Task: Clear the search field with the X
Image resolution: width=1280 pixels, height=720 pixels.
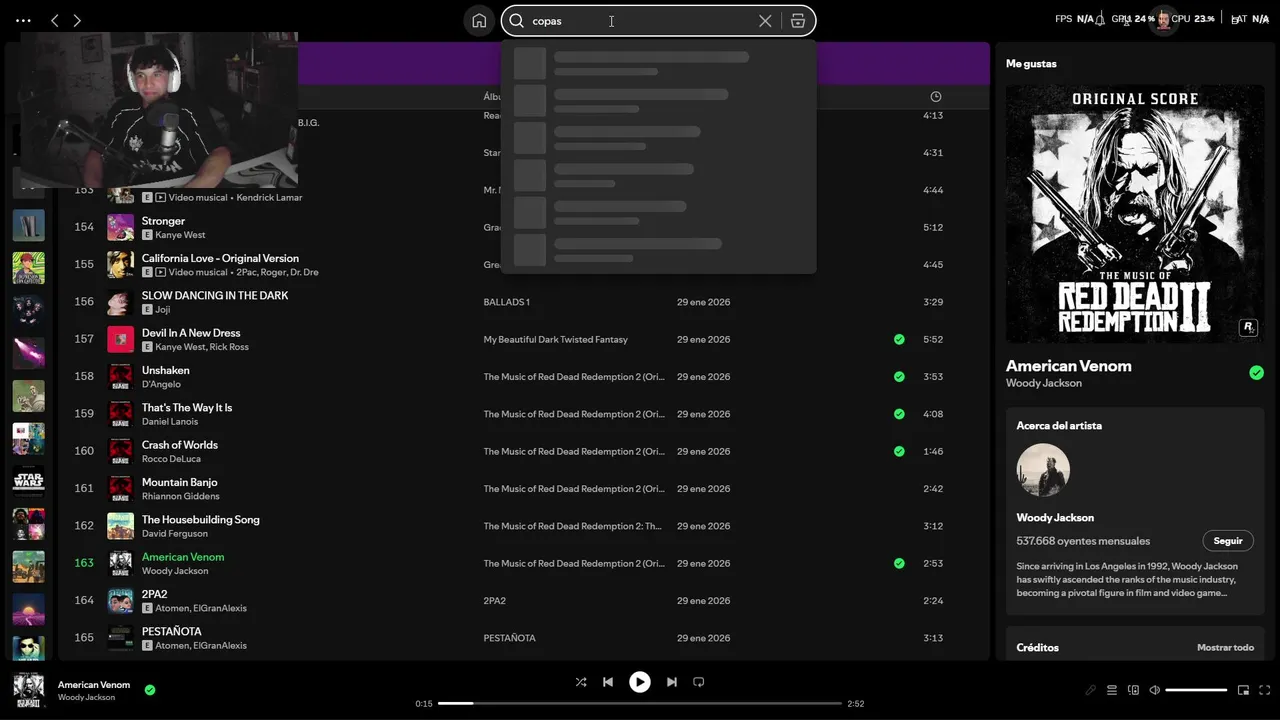Action: point(765,21)
